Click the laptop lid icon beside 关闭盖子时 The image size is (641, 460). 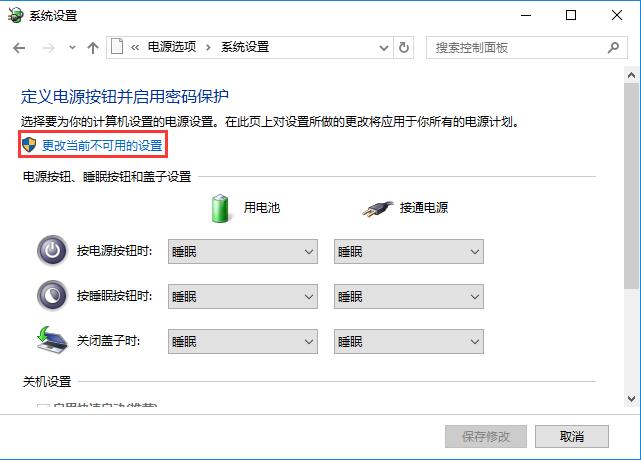point(50,341)
